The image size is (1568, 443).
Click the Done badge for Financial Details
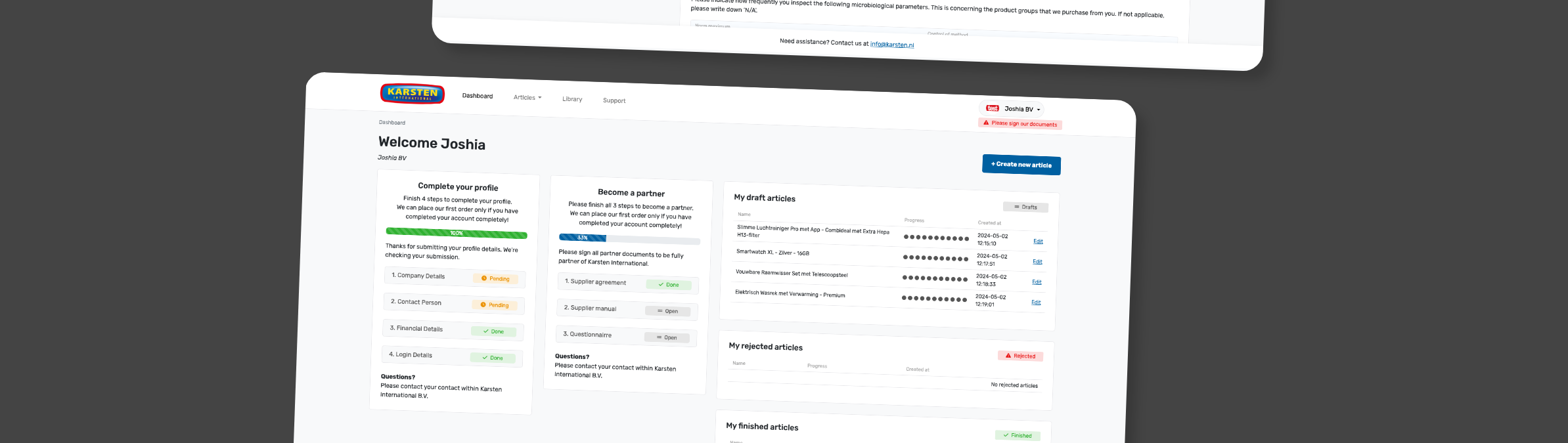[x=493, y=331]
